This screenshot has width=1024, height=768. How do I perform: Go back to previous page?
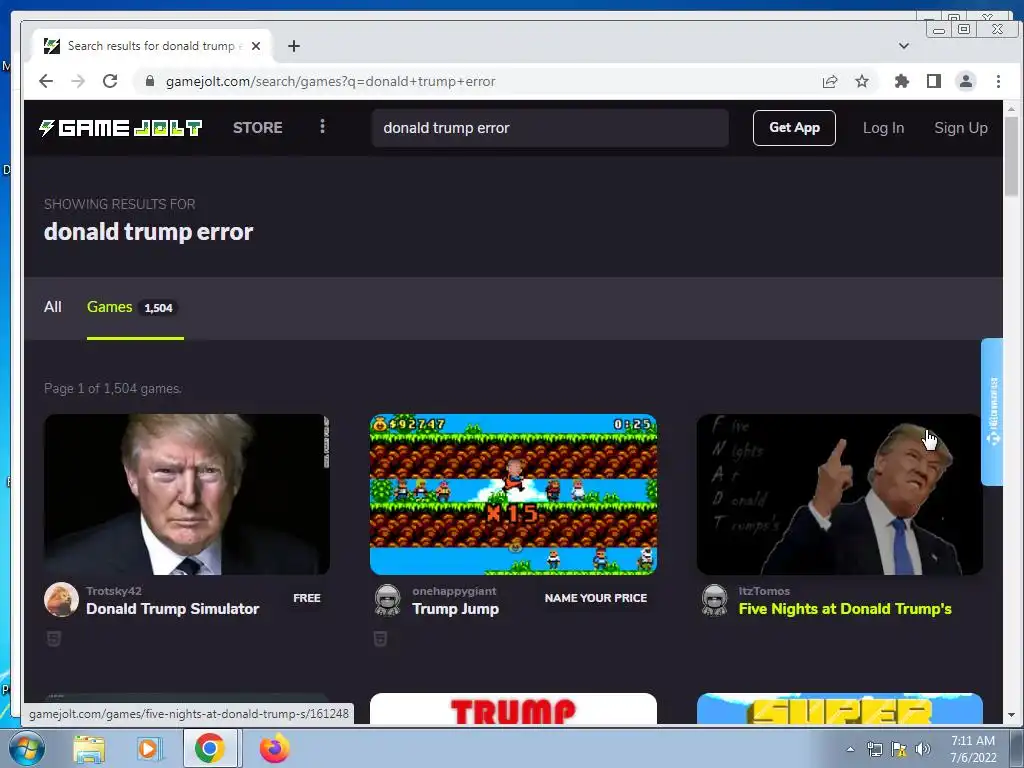[x=46, y=81]
